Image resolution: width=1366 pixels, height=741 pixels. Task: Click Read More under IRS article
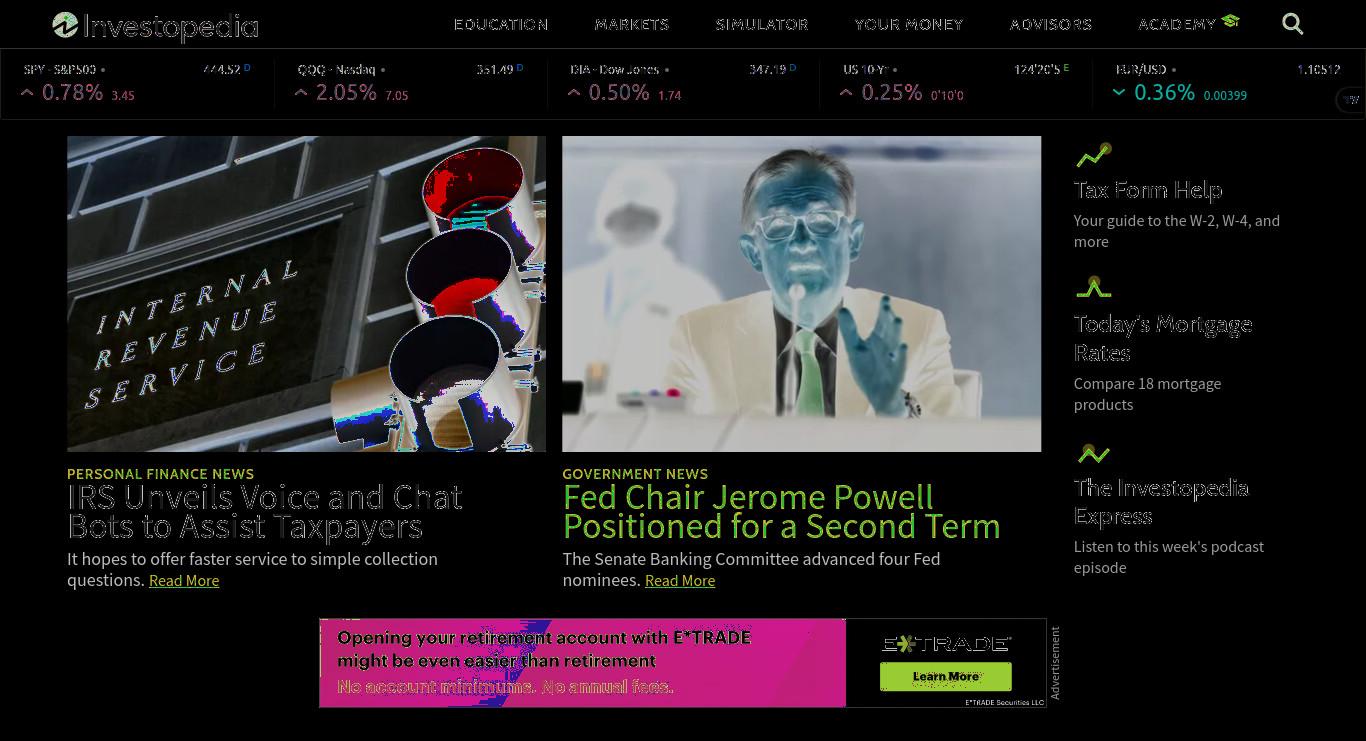(184, 581)
